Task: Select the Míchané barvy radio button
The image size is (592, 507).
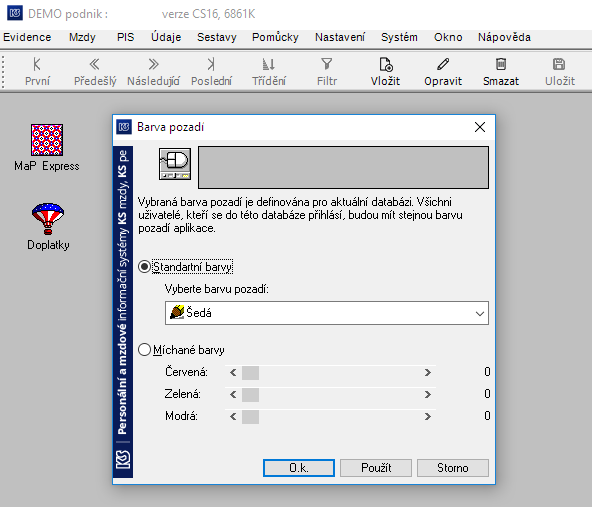Action: tap(144, 350)
